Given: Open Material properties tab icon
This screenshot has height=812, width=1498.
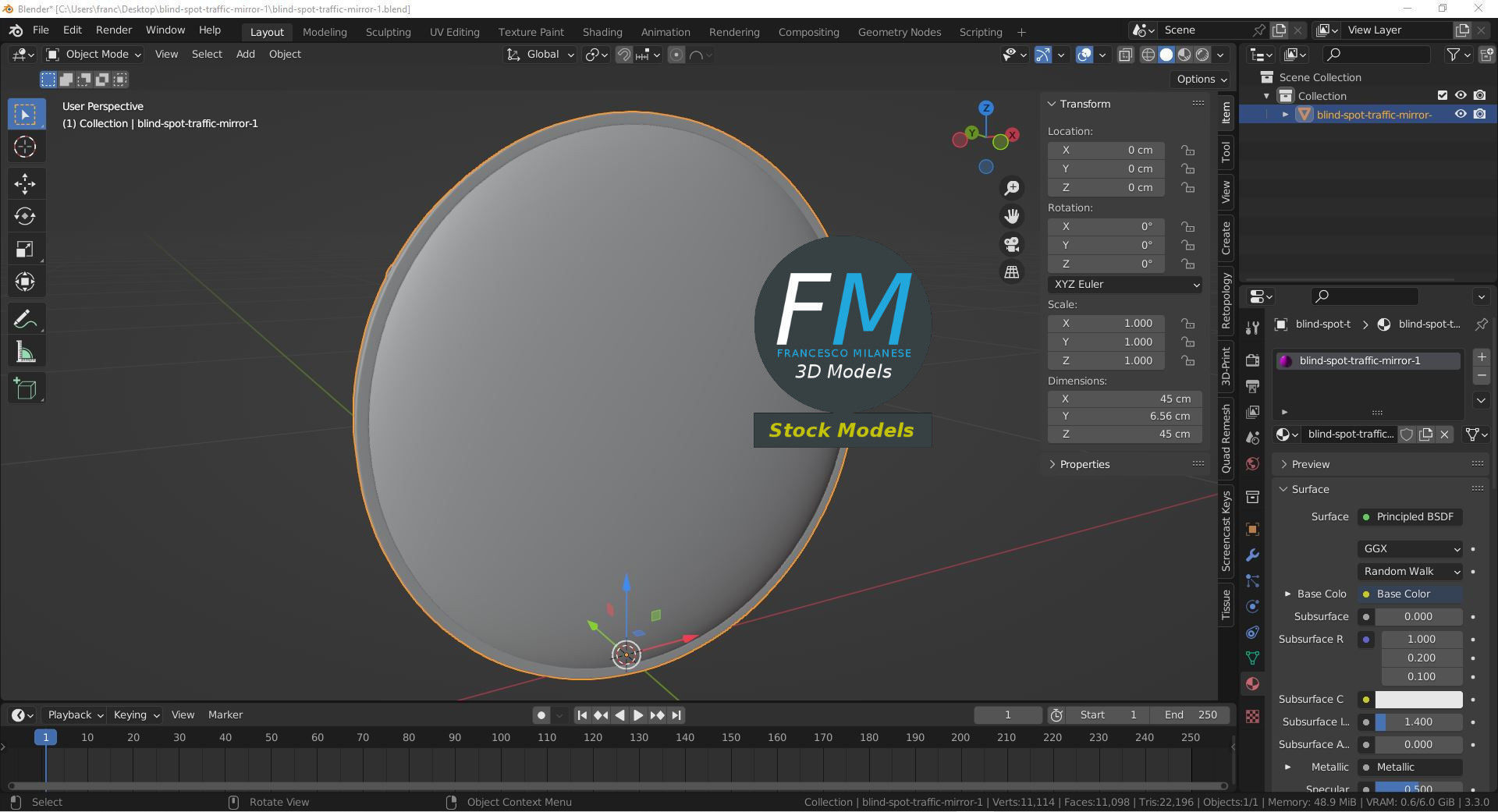Looking at the screenshot, I should (1252, 683).
